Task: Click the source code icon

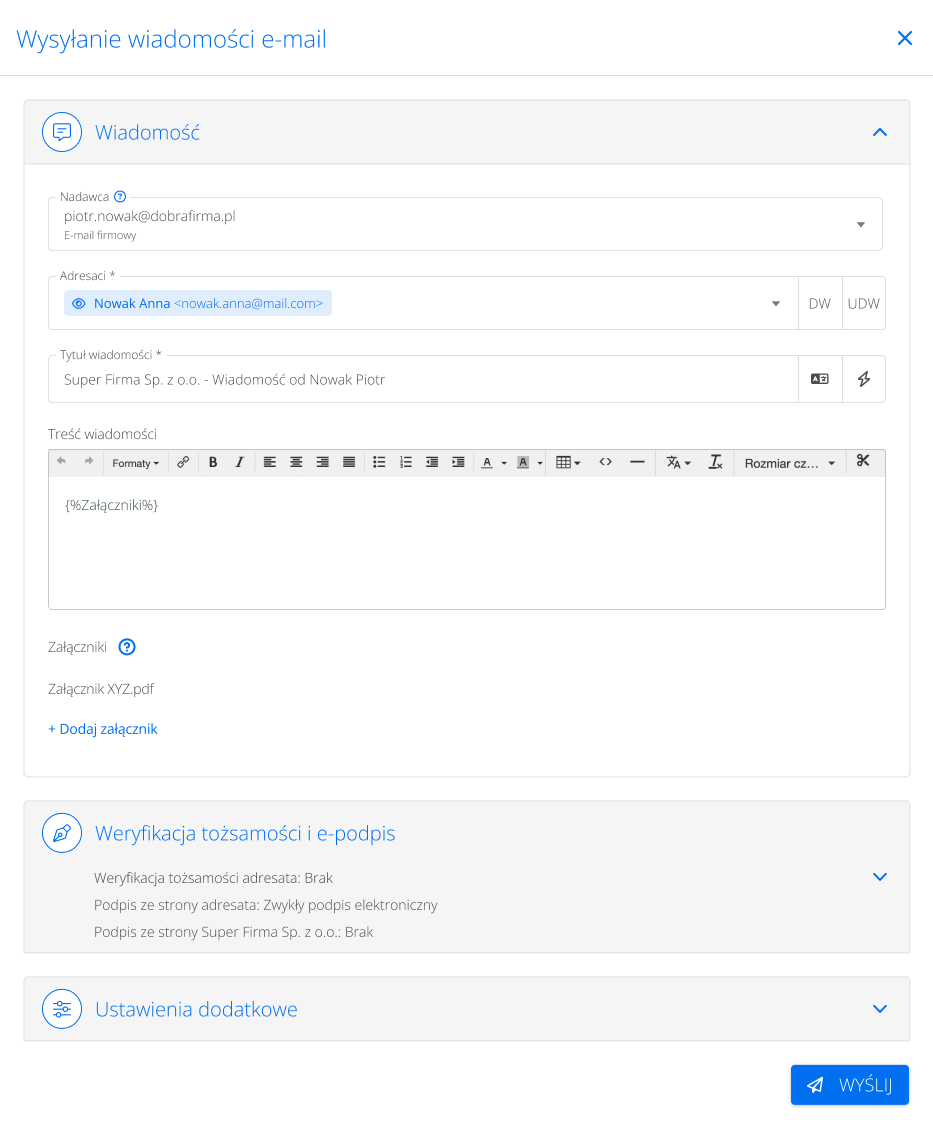Action: [605, 462]
